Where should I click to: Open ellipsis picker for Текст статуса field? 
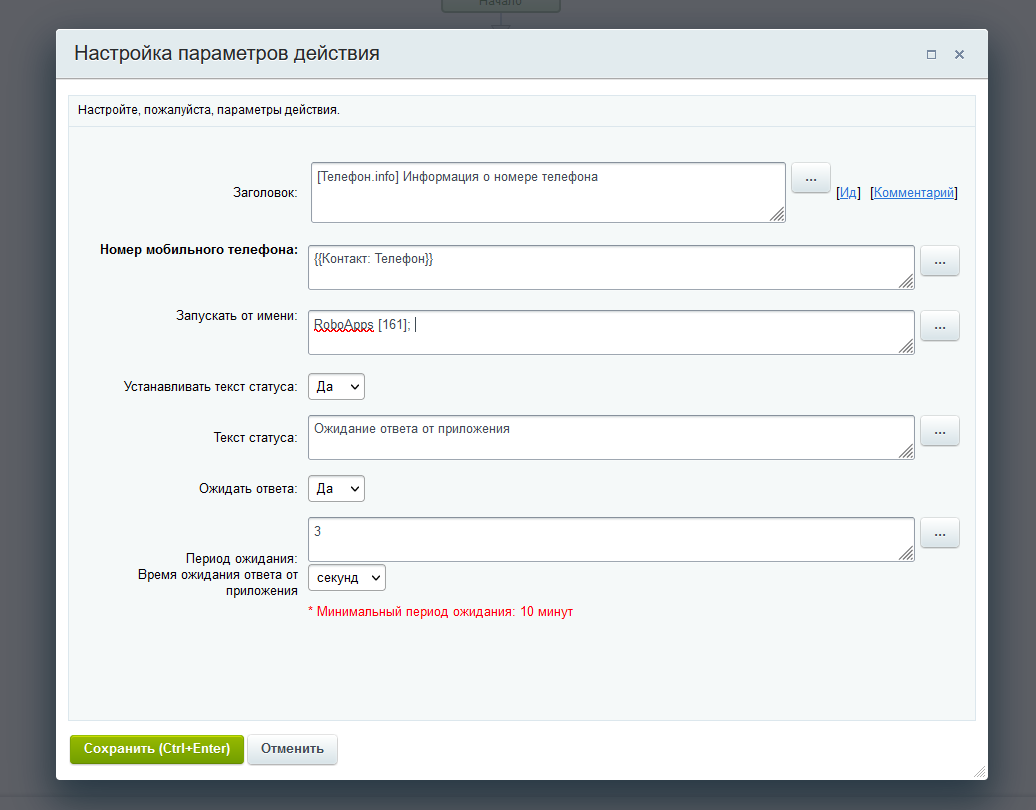(939, 431)
